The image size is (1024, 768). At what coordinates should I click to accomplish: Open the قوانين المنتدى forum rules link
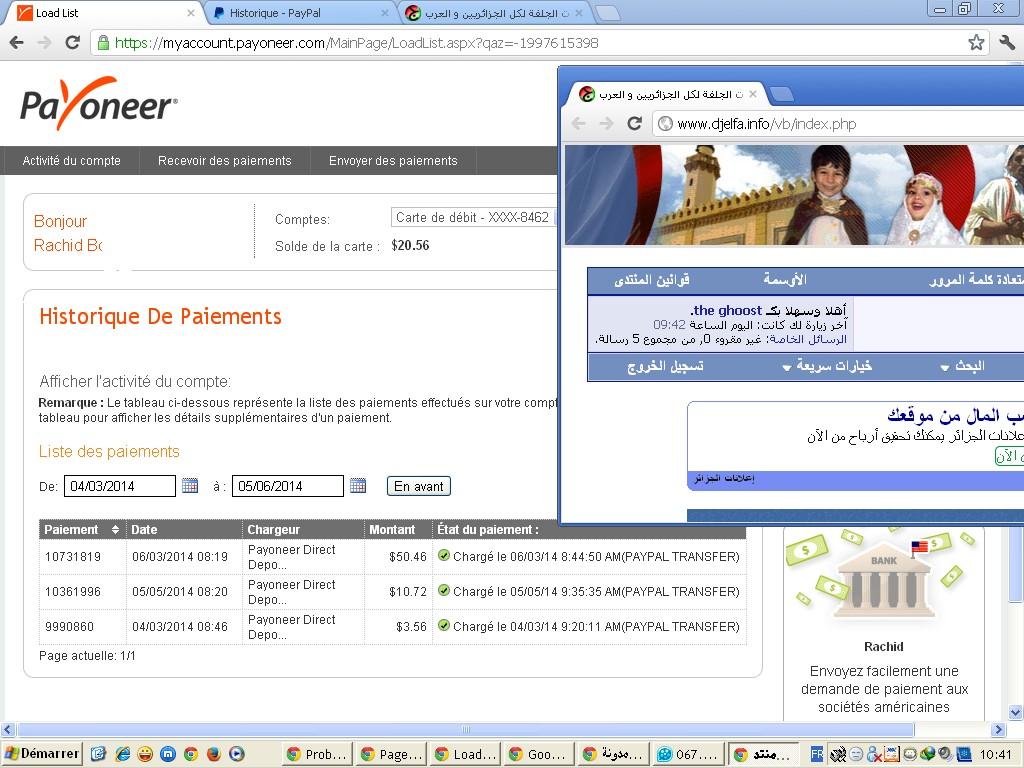pos(652,280)
